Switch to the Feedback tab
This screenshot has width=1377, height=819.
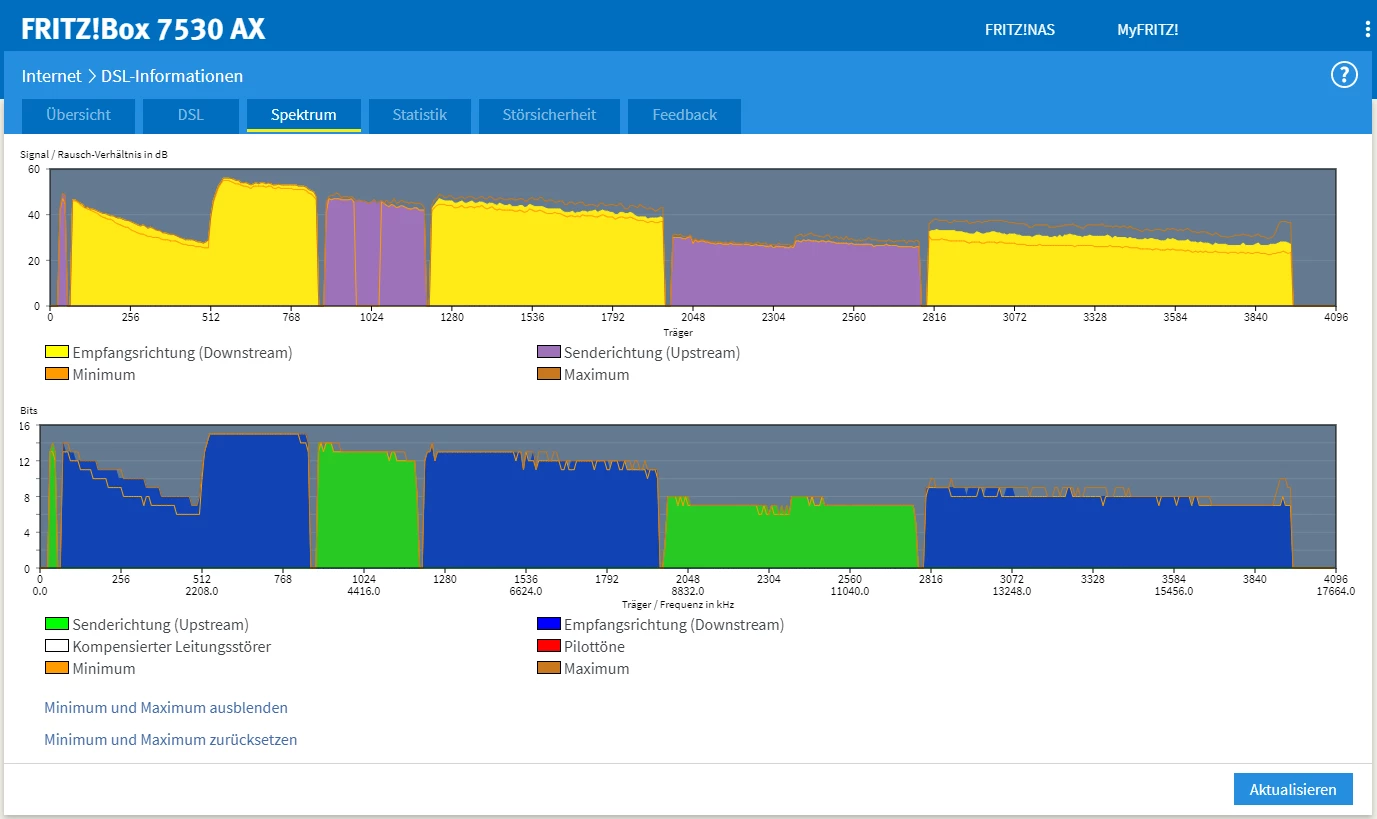(684, 115)
